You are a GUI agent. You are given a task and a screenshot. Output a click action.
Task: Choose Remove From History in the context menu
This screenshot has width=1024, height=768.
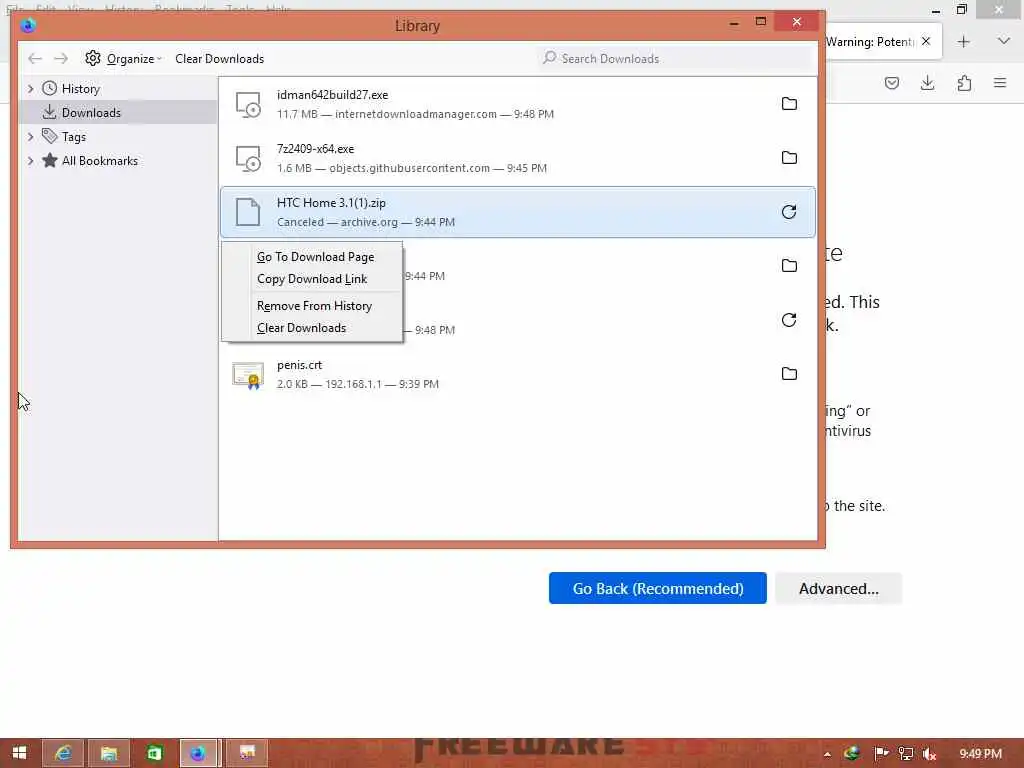click(314, 306)
